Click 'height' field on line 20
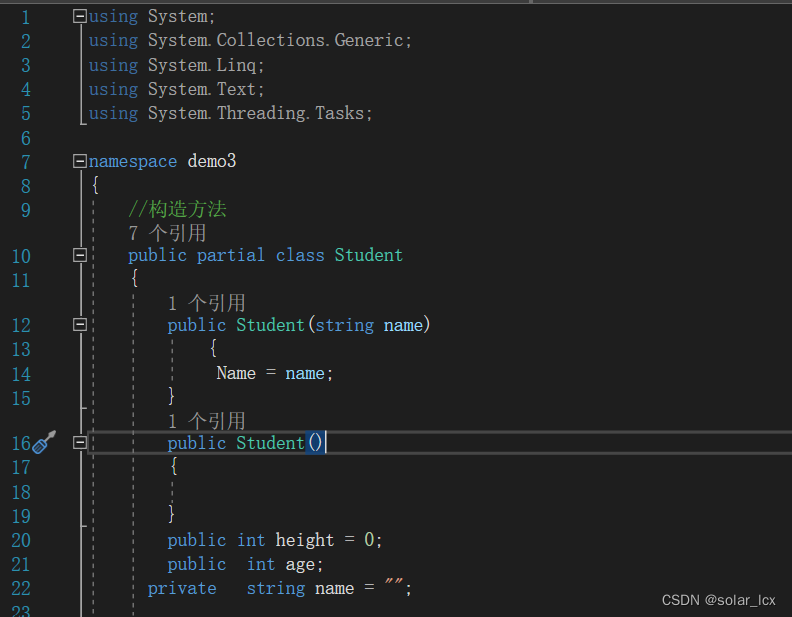 [x=305, y=540]
